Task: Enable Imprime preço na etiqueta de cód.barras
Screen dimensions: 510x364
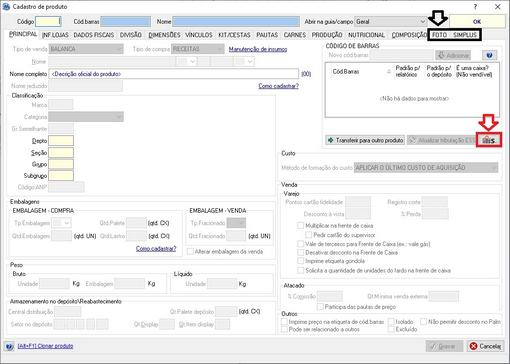Action: pos(284,322)
